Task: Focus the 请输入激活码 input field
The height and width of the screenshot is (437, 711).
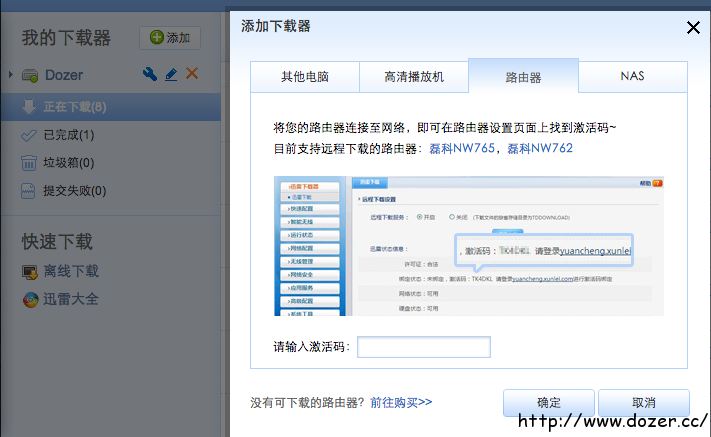Action: (424, 347)
